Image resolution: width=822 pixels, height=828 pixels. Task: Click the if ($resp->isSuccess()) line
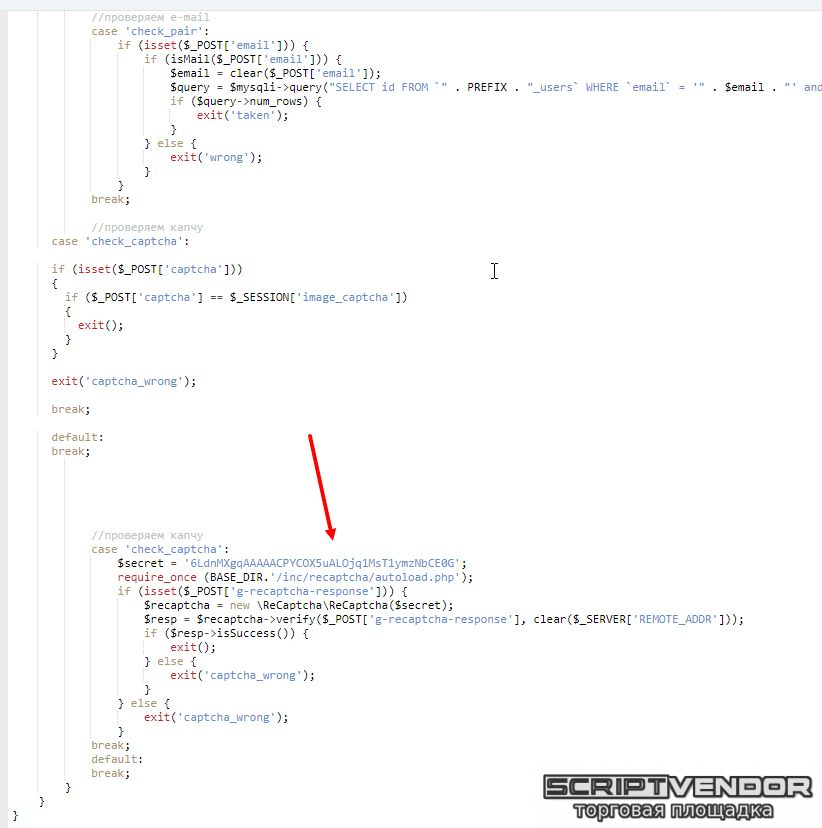click(x=226, y=633)
